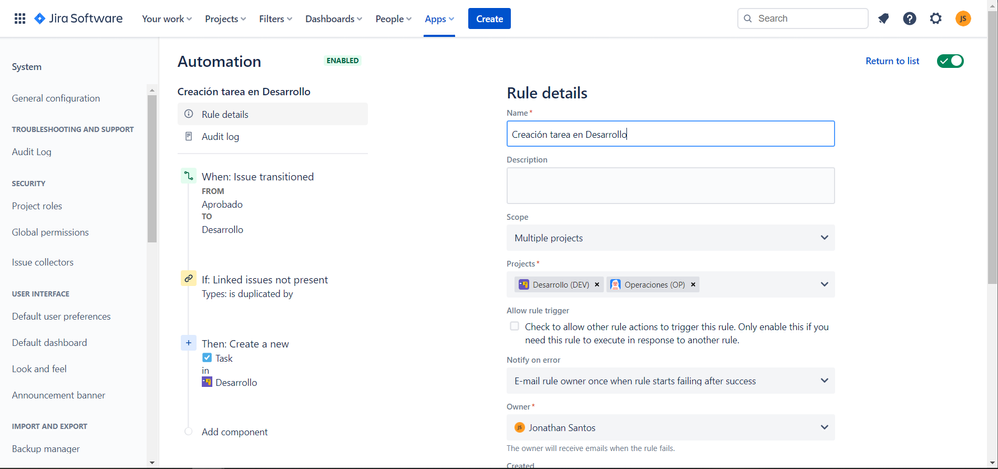
Task: Open the notifications bell icon
Action: click(883, 18)
